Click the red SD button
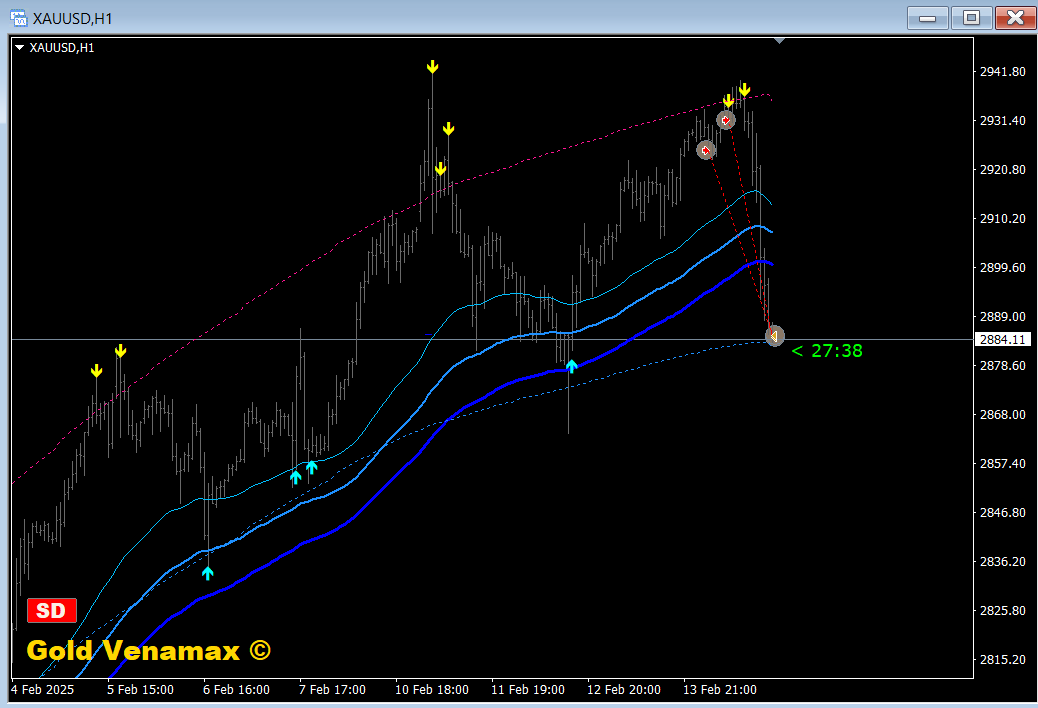Screen dimensions: 1038x708 (x=52, y=610)
